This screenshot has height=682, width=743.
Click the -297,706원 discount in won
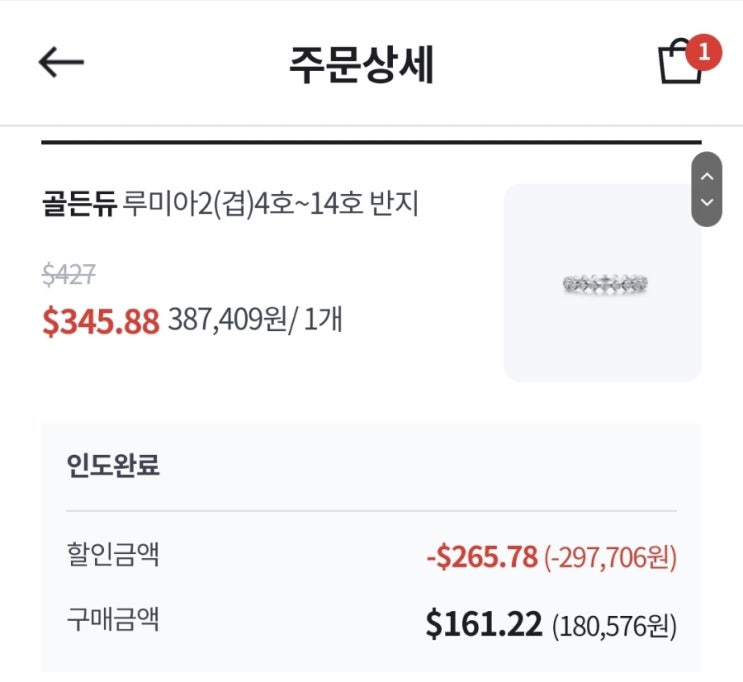611,558
